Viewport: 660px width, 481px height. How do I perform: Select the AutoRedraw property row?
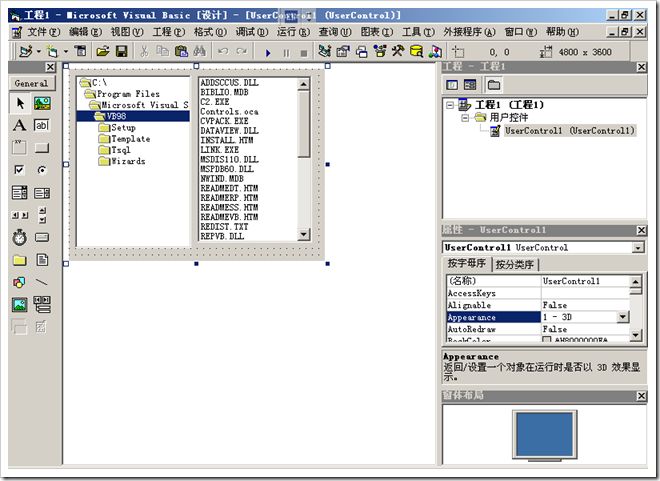pos(538,329)
